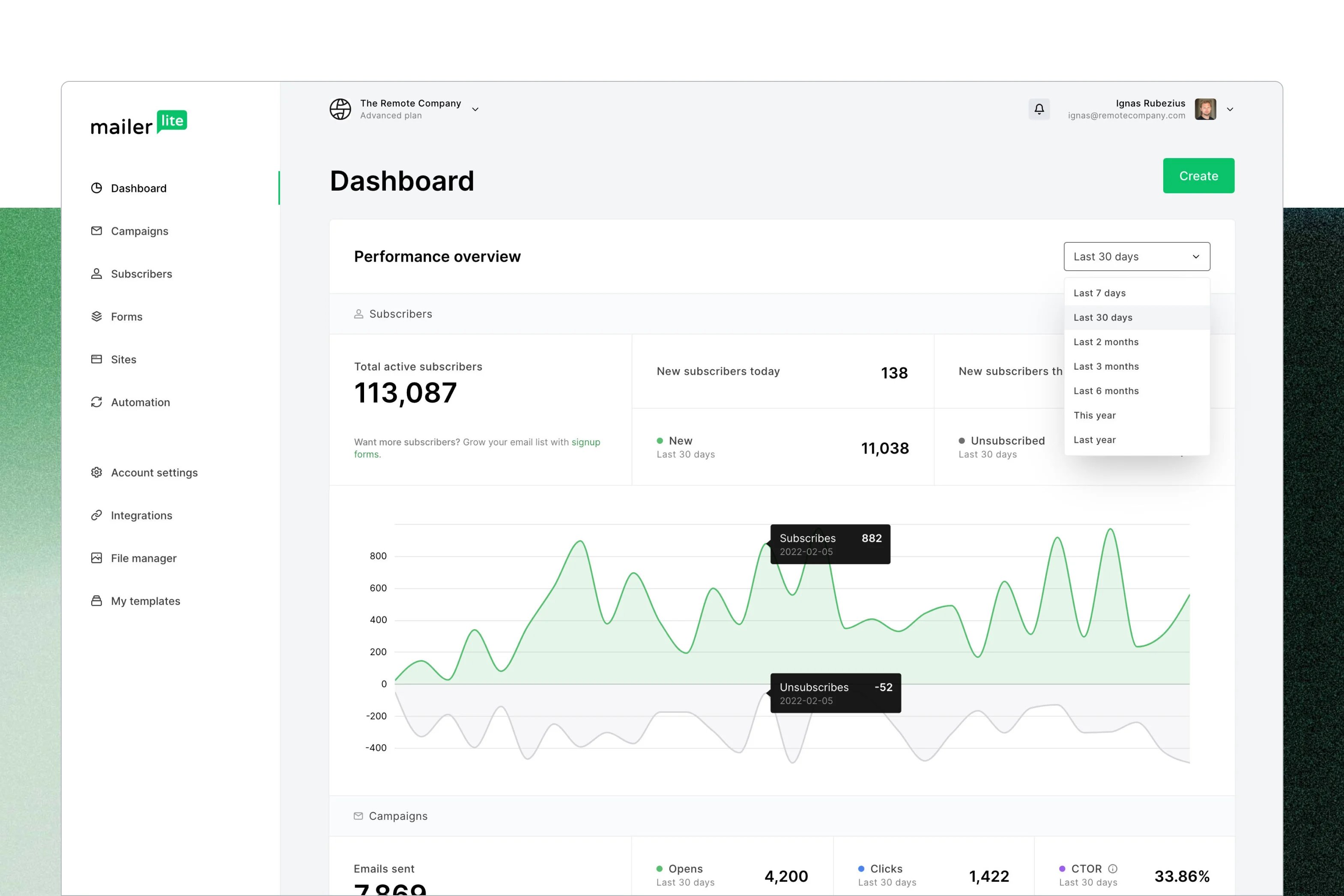Screen dimensions: 1344x896
Task: Expand the company switcher for The Remote Company
Action: (x=475, y=109)
